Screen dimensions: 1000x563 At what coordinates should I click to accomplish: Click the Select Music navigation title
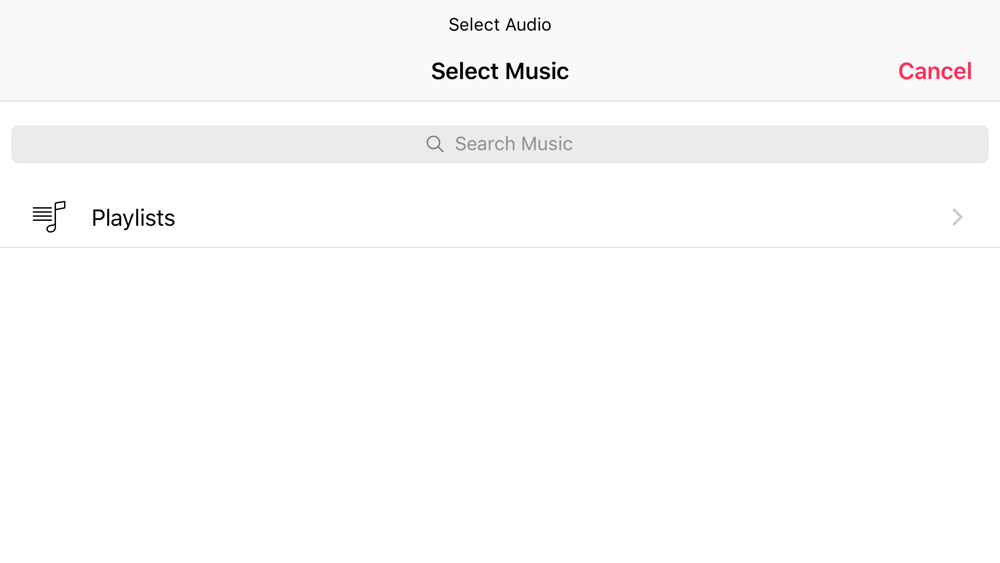(500, 71)
